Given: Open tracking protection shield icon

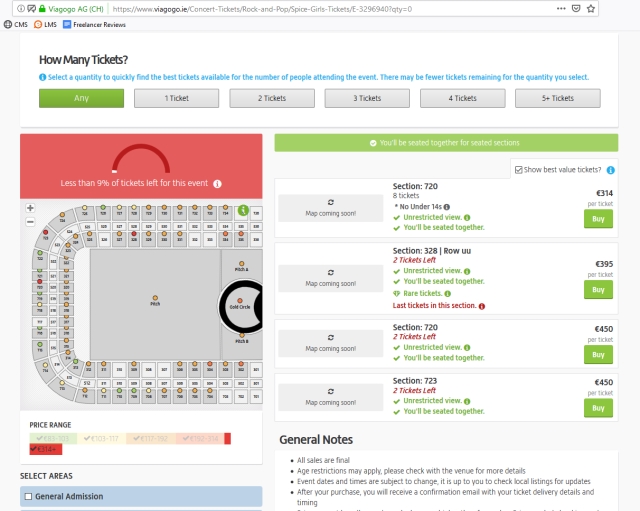Looking at the screenshot, I should (x=31, y=9).
